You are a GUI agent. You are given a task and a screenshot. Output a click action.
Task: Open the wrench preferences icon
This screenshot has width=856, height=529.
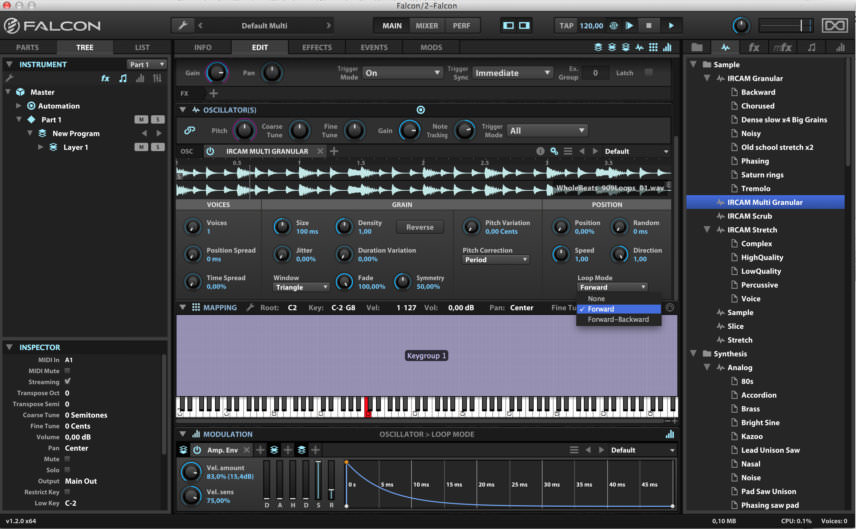click(183, 25)
